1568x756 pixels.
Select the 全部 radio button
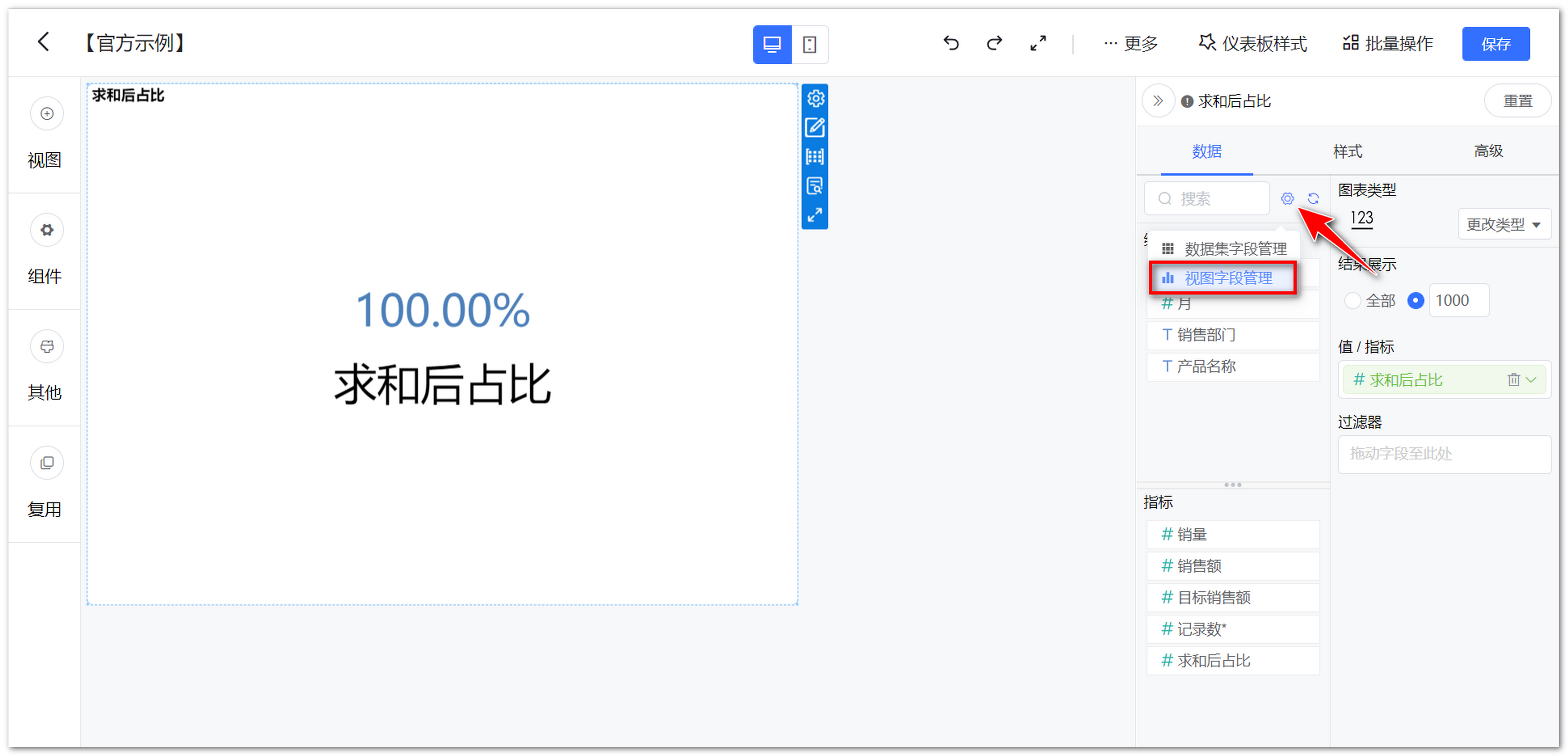[x=1352, y=300]
